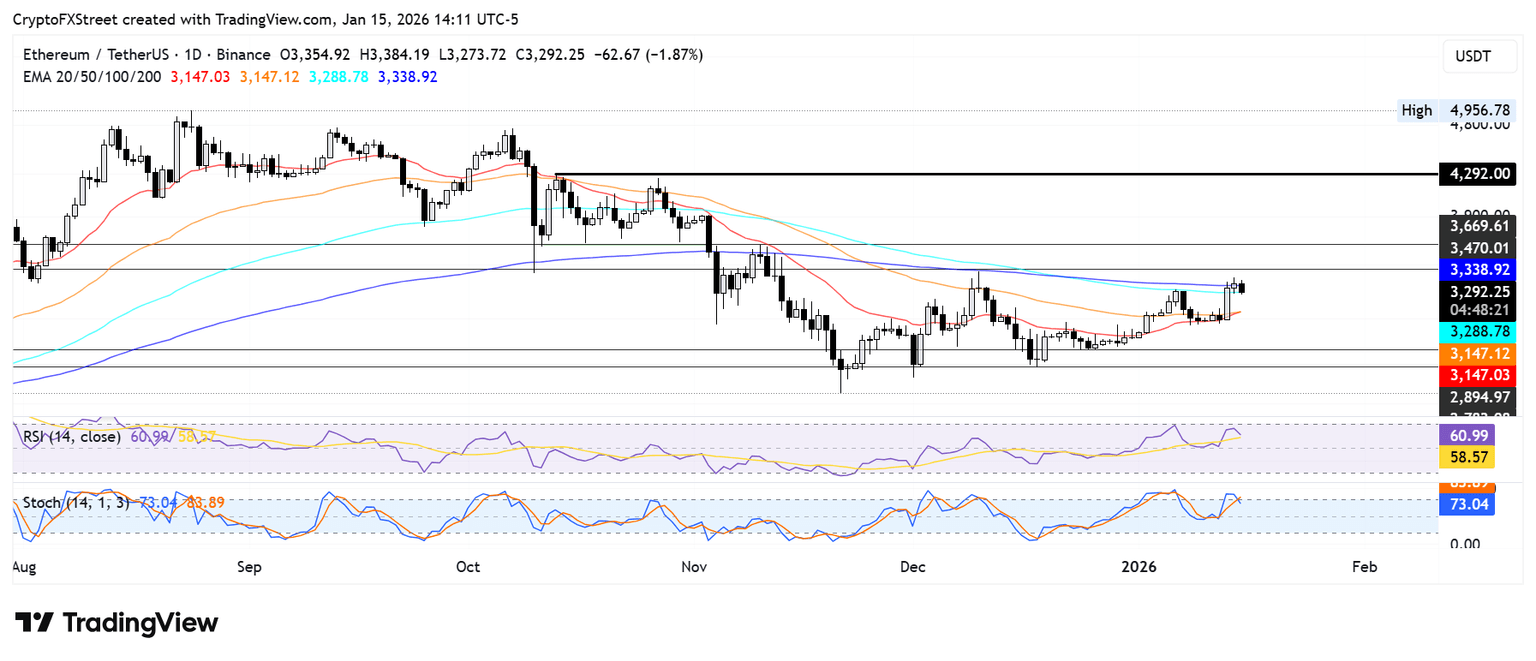Click the purple RSI 60.99 axis tag
The height and width of the screenshot is (661, 1536).
[x=1466, y=436]
